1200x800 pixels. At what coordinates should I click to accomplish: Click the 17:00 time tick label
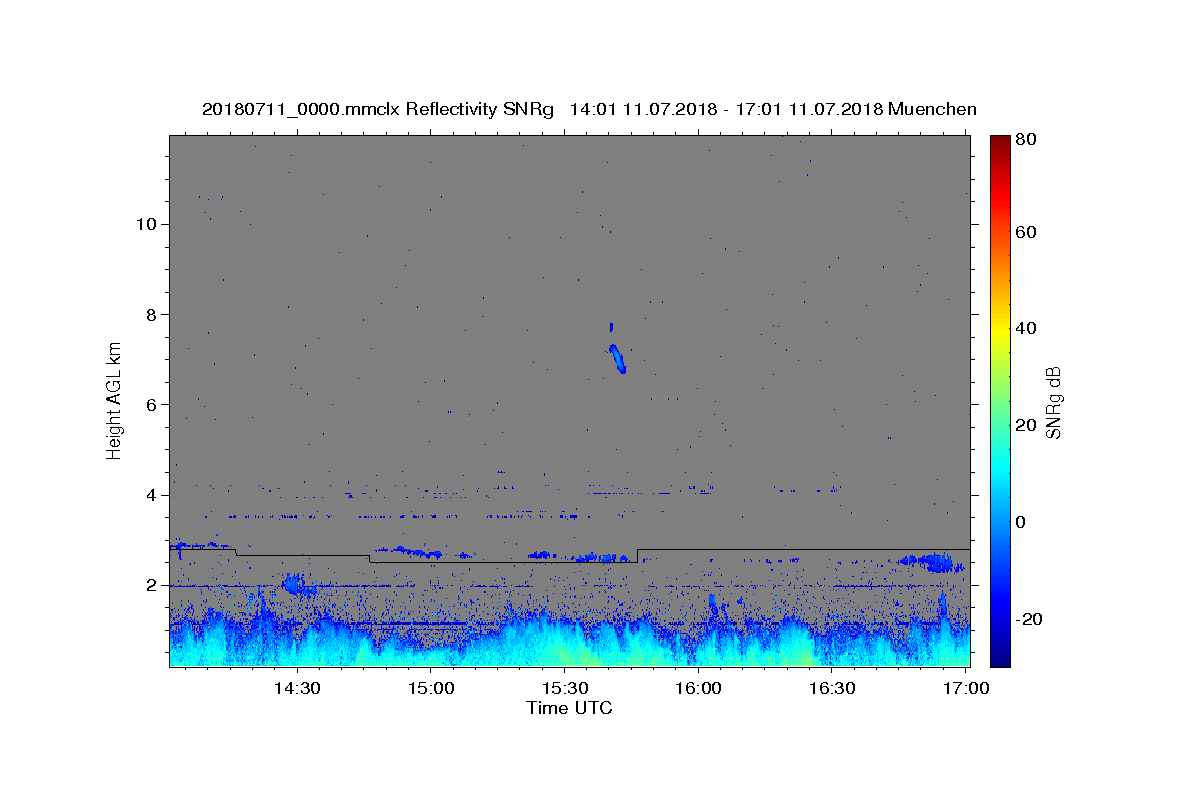(966, 688)
